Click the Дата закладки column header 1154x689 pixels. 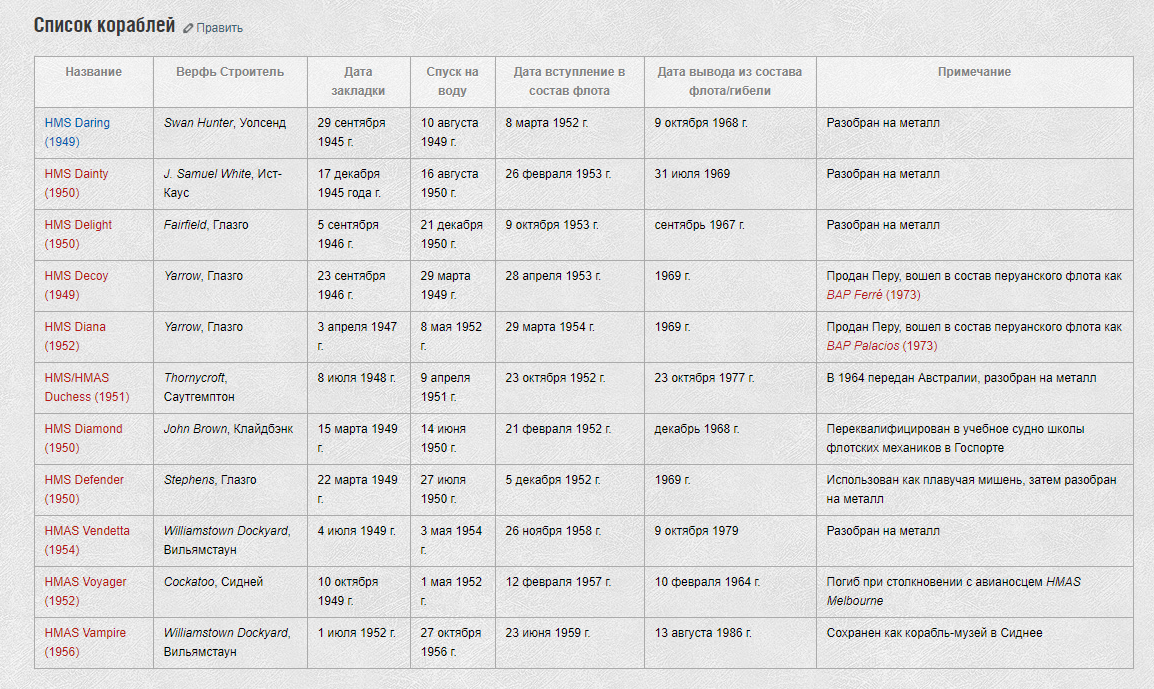click(358, 82)
